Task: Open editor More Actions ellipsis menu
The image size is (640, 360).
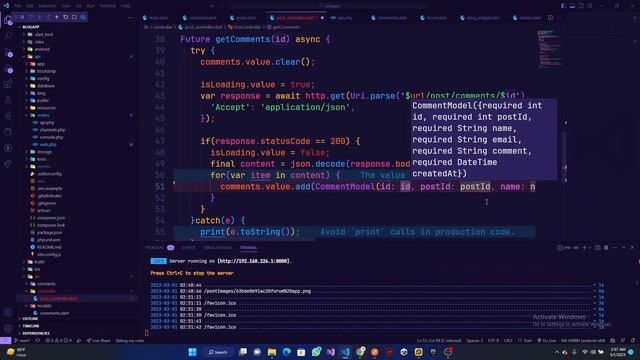Action: [560, 18]
